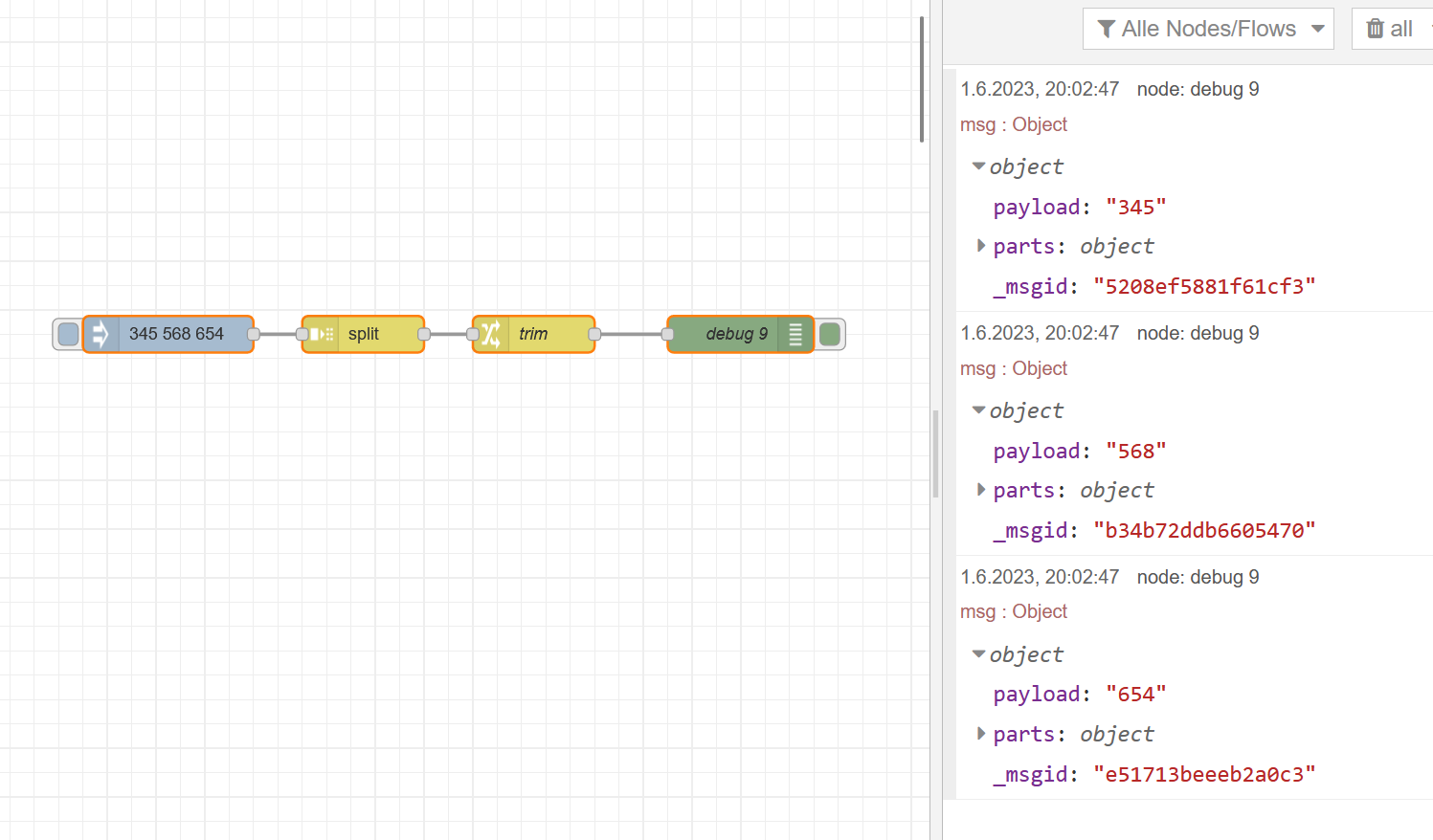Select the split node icon
Screen dimensions: 1433x840
[x=321, y=334]
